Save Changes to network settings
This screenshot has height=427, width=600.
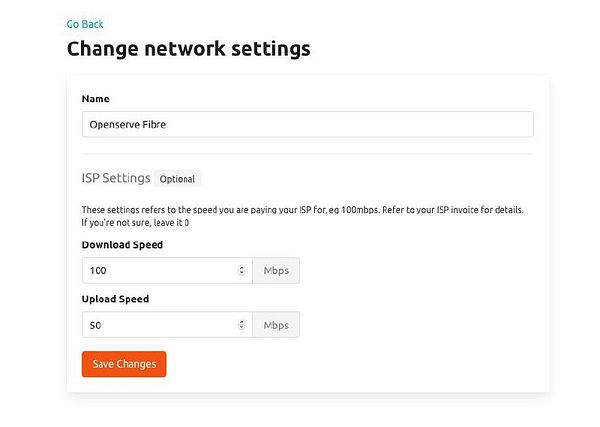pos(124,364)
